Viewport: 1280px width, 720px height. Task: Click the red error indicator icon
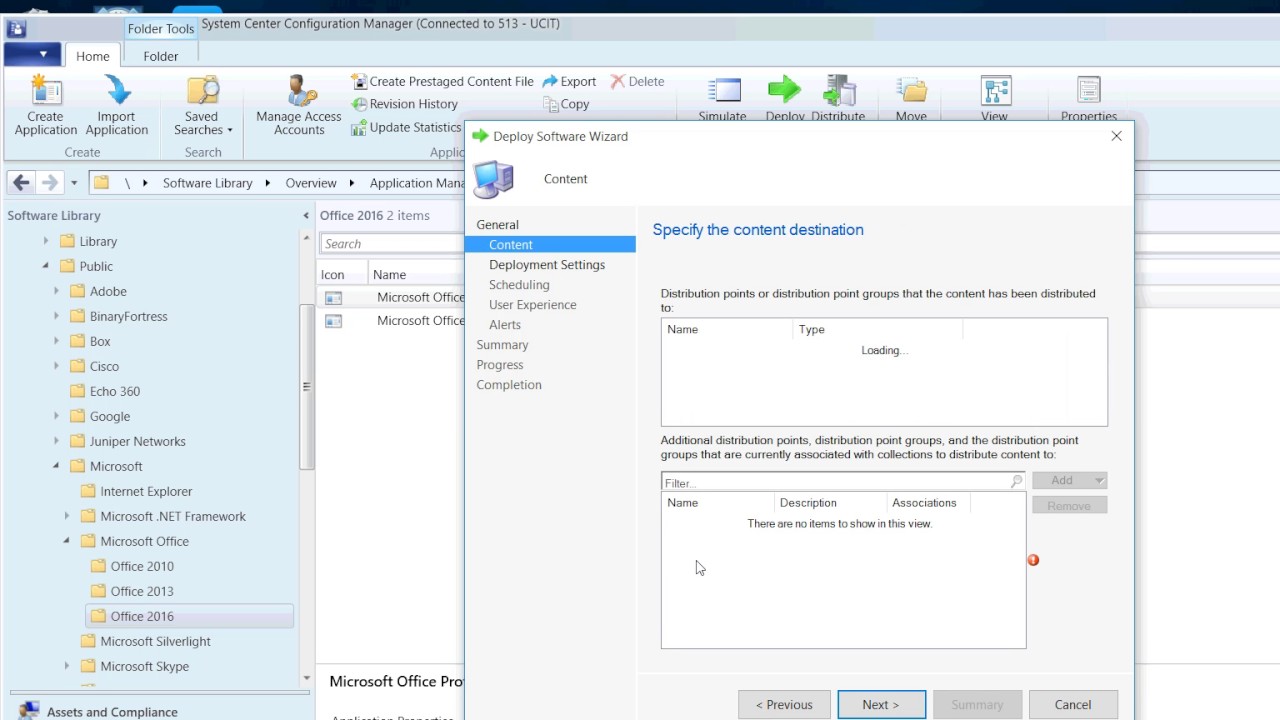(x=1033, y=560)
